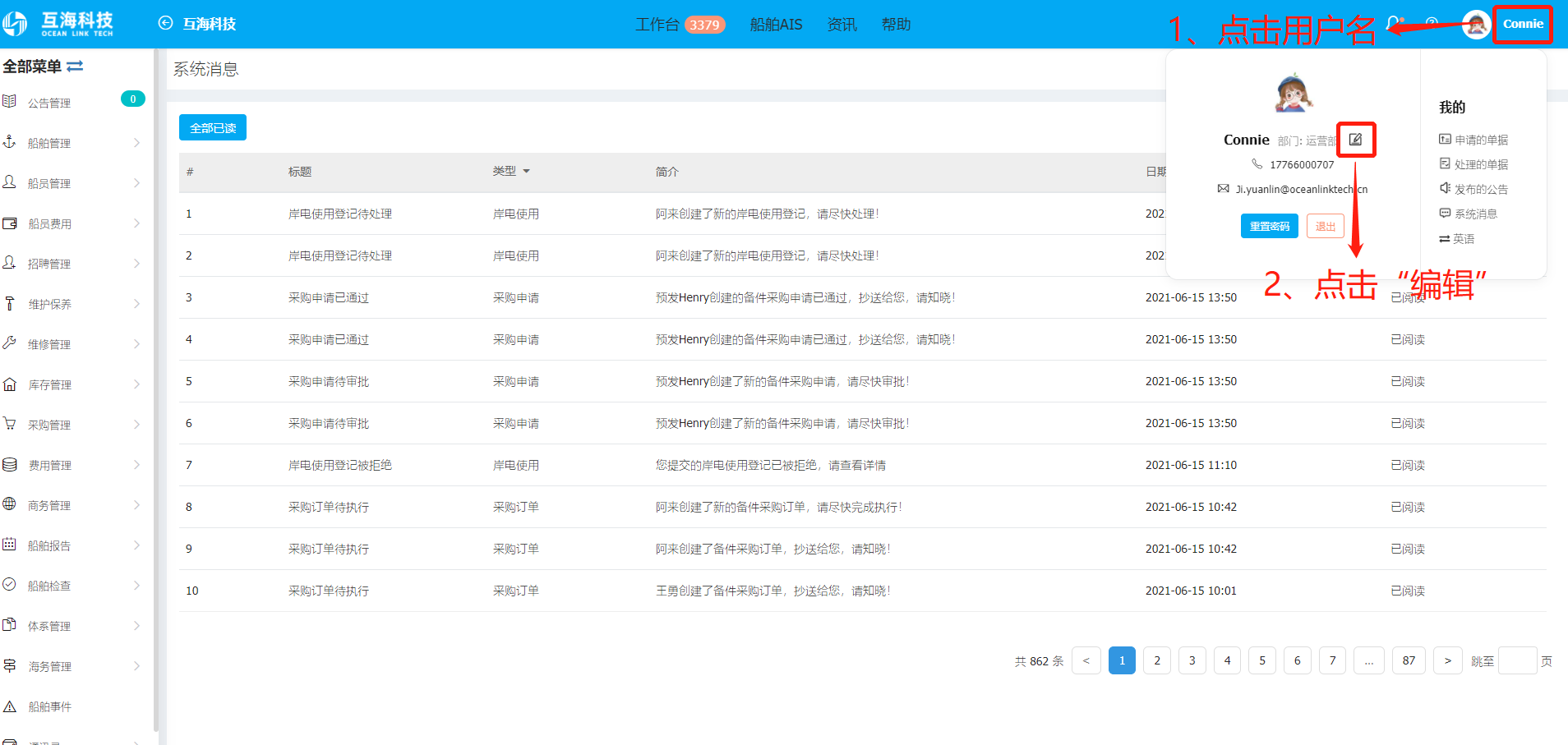The height and width of the screenshot is (745, 1568).
Task: Go to page 2
Action: 1157,660
